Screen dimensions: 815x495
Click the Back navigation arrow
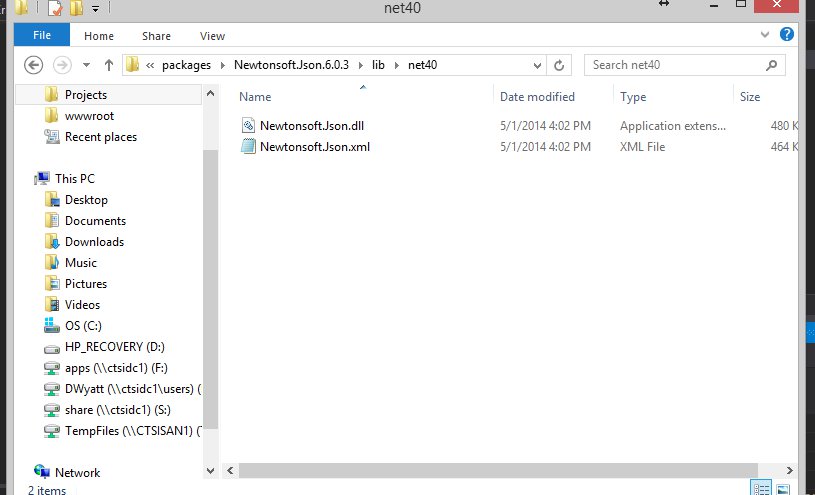tap(33, 65)
